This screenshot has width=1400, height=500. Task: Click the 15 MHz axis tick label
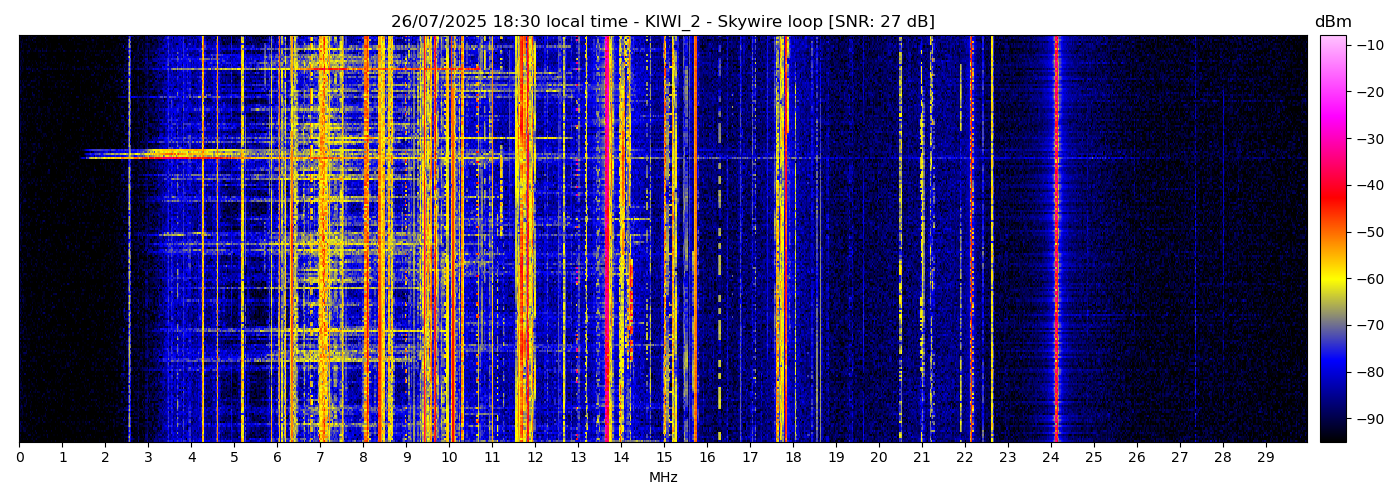point(664,458)
